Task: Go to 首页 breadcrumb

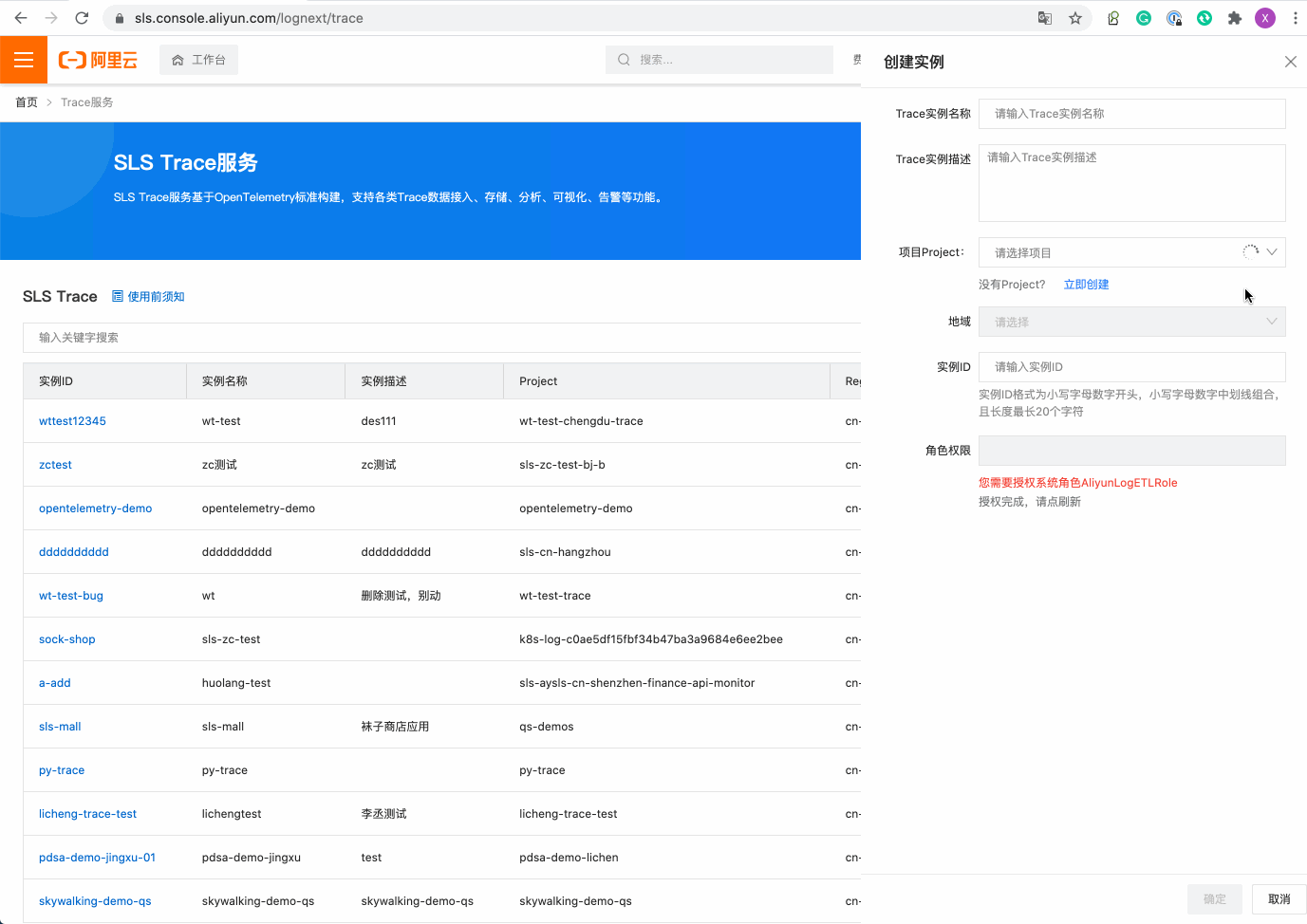Action: [x=27, y=102]
